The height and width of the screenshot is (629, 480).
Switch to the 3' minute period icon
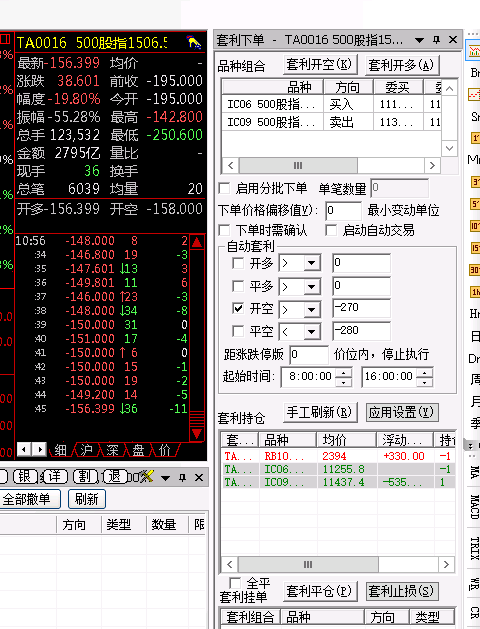click(475, 182)
